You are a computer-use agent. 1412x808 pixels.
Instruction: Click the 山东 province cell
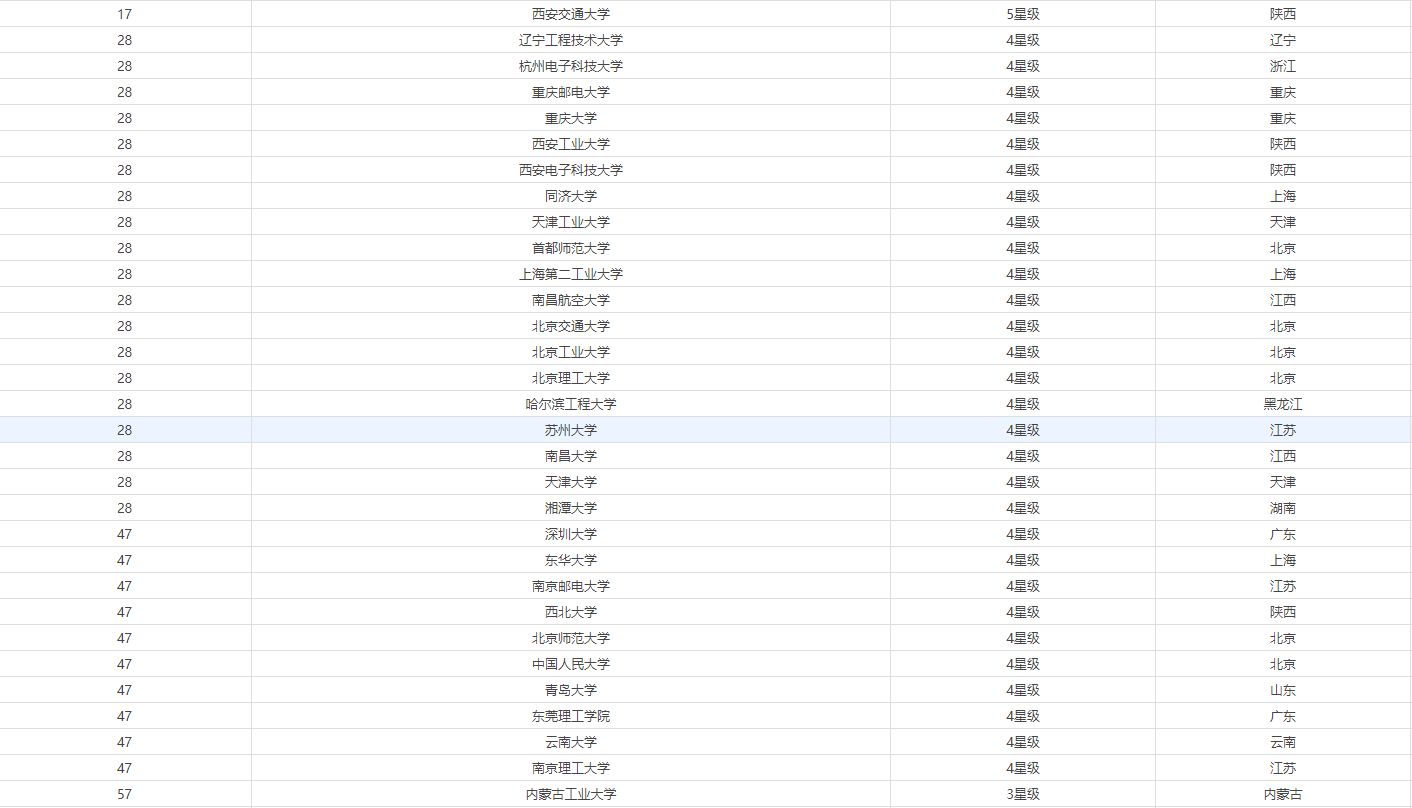click(x=1283, y=690)
